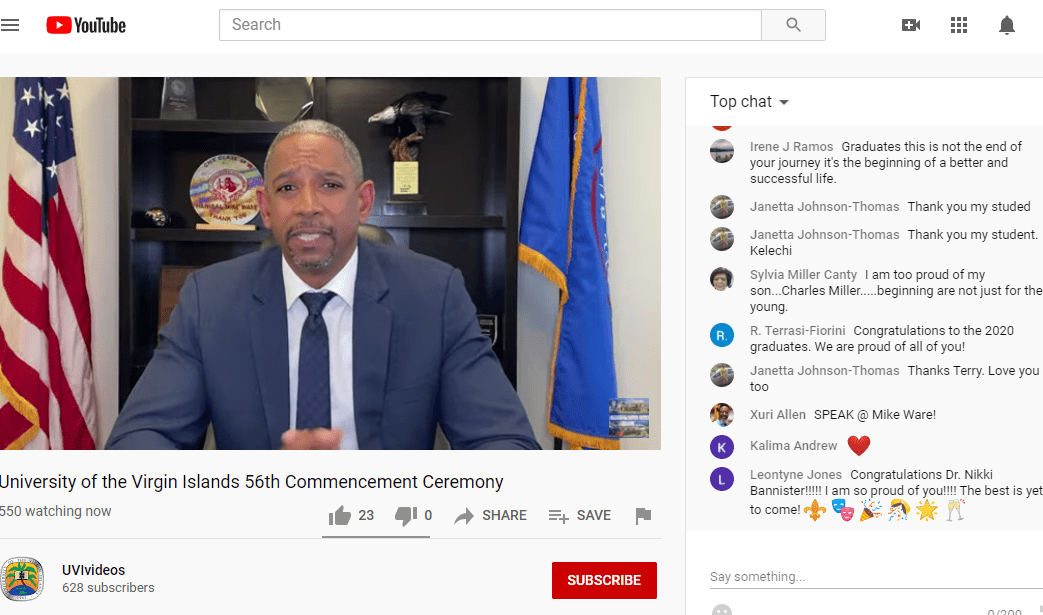Open the hamburger guide menu

pyautogui.click(x=9, y=25)
